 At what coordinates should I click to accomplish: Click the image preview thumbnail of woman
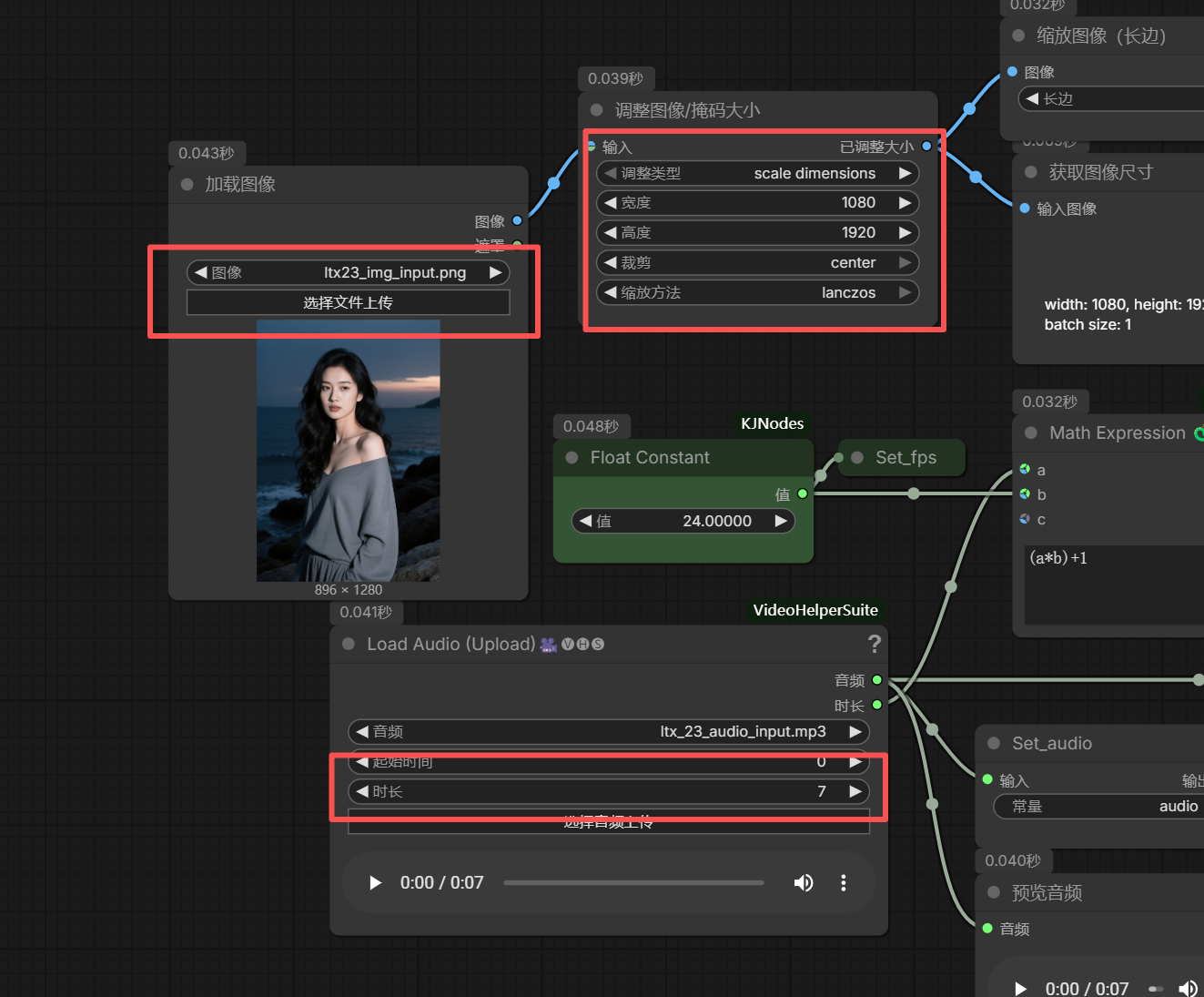(349, 450)
